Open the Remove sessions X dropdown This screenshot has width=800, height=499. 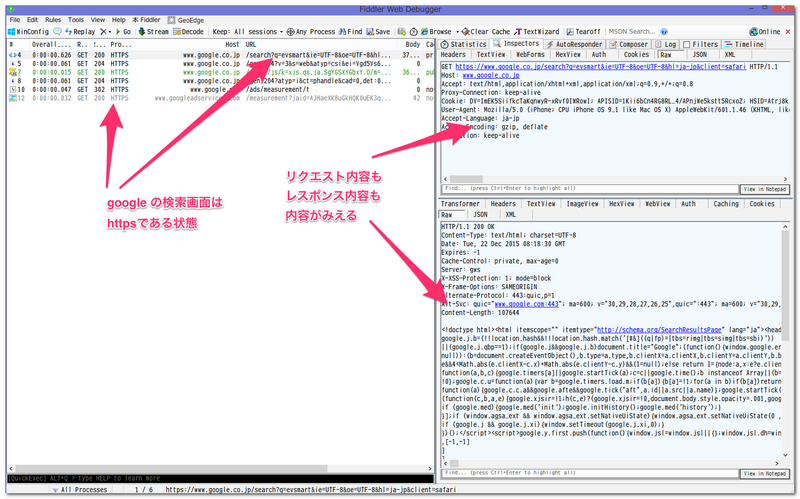106,32
